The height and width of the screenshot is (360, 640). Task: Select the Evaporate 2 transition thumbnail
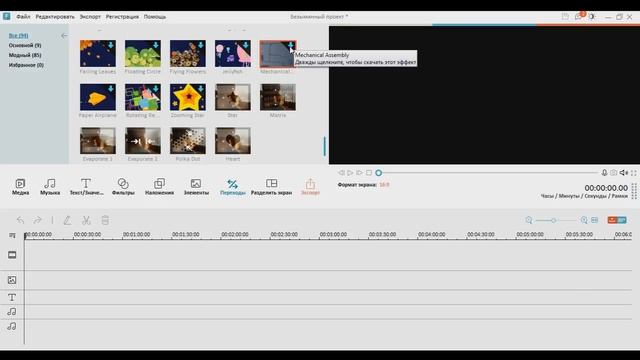pyautogui.click(x=143, y=141)
